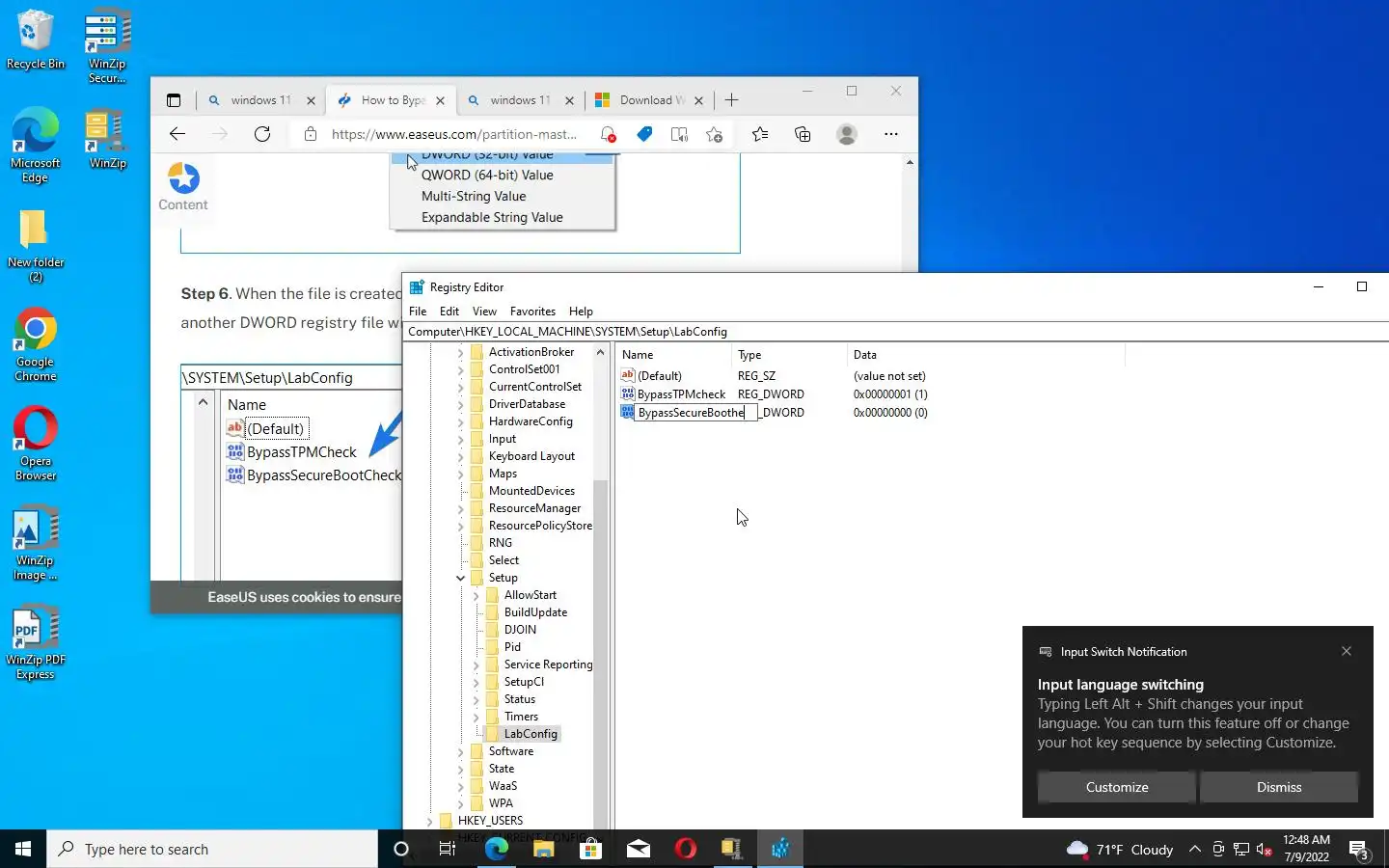This screenshot has width=1389, height=868.
Task: Click the Windows Start button
Action: [23, 849]
